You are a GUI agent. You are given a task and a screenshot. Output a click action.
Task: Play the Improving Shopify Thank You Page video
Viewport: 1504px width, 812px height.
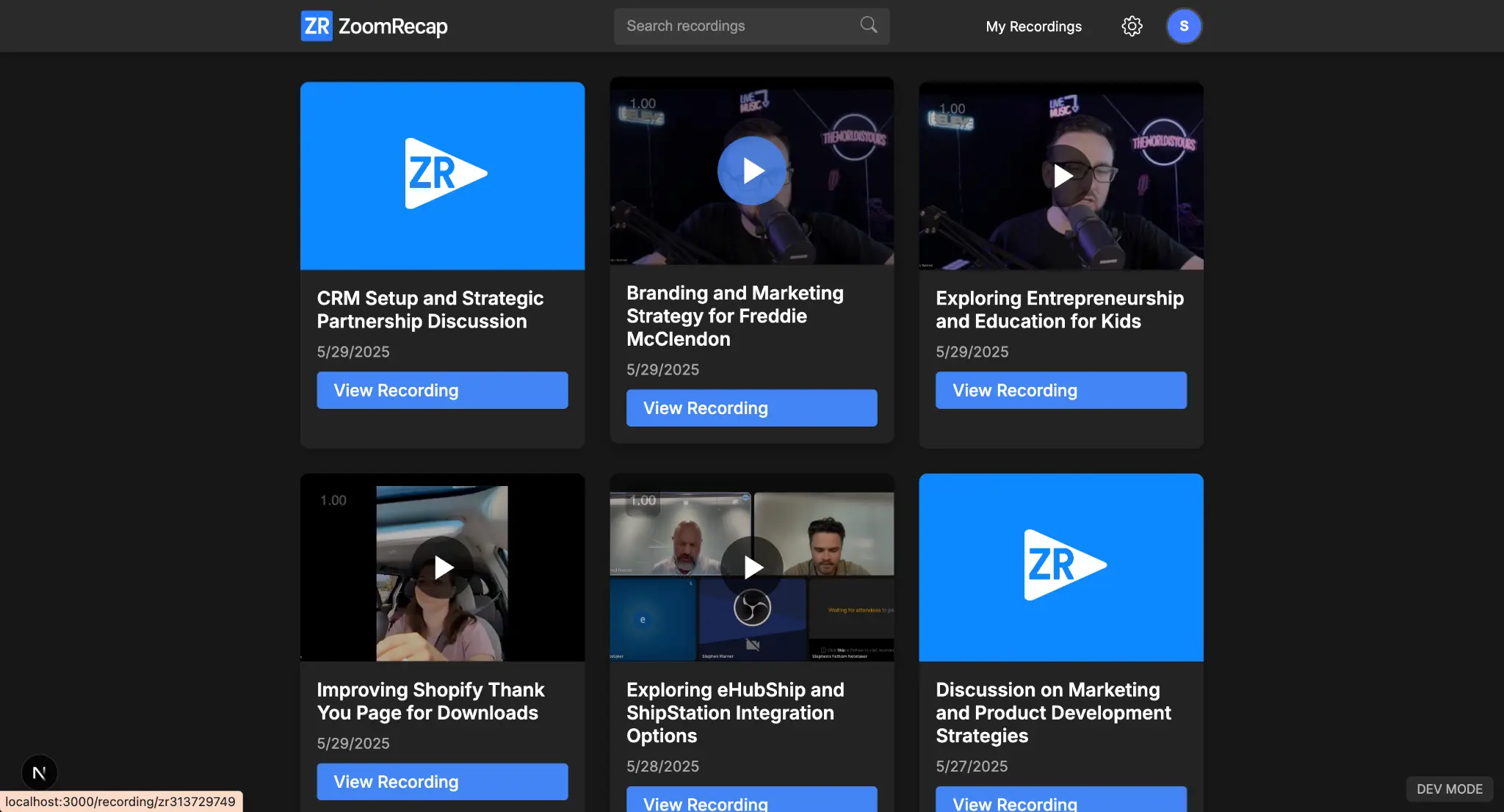442,566
